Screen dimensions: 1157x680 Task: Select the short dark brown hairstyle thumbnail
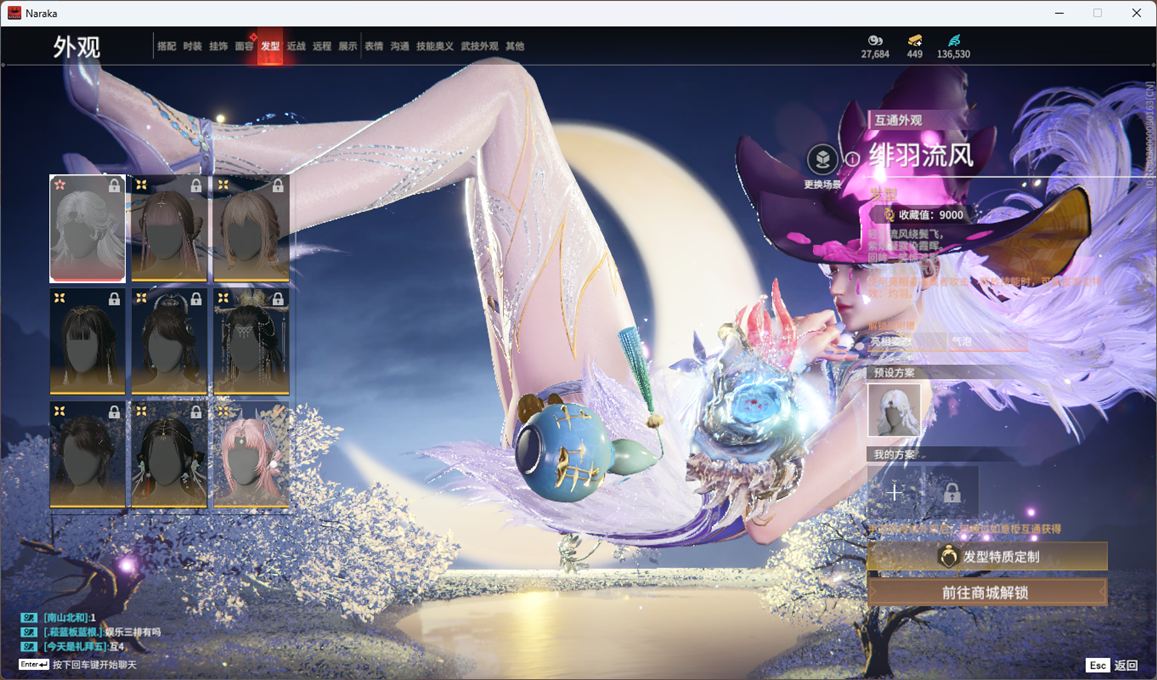click(87, 455)
